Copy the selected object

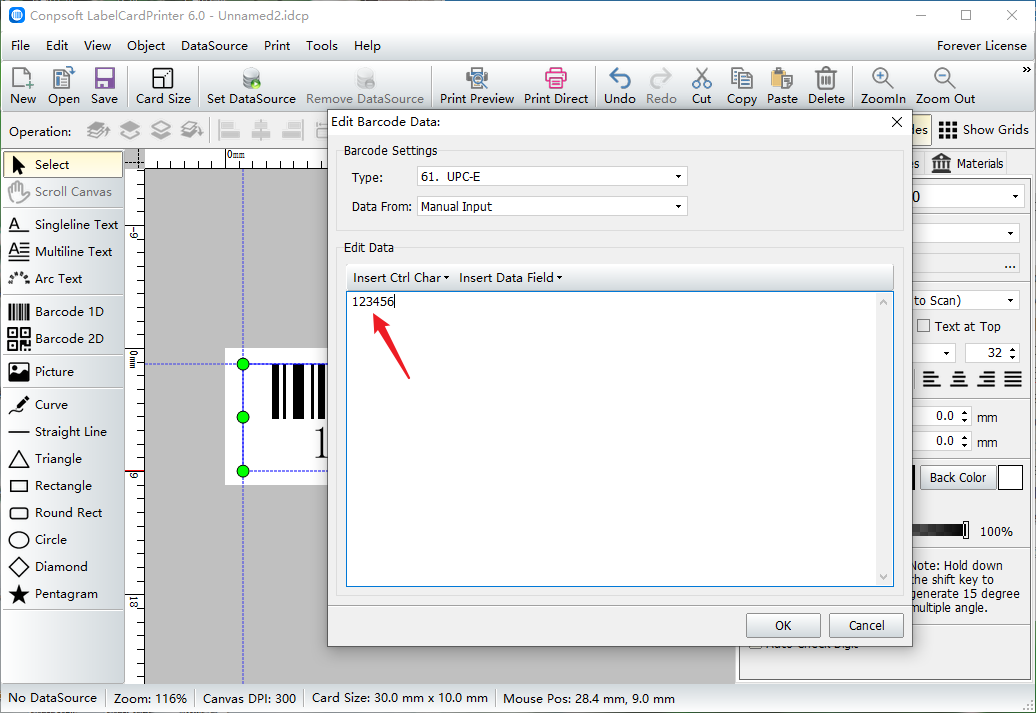[x=741, y=86]
